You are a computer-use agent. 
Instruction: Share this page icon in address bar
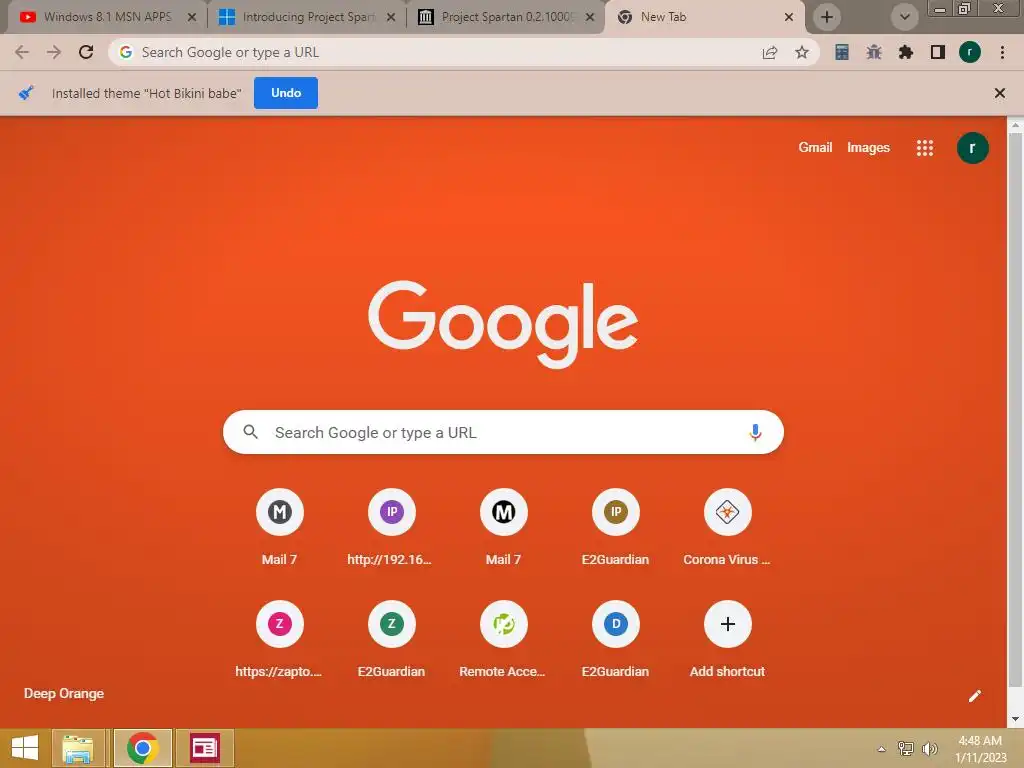click(770, 53)
